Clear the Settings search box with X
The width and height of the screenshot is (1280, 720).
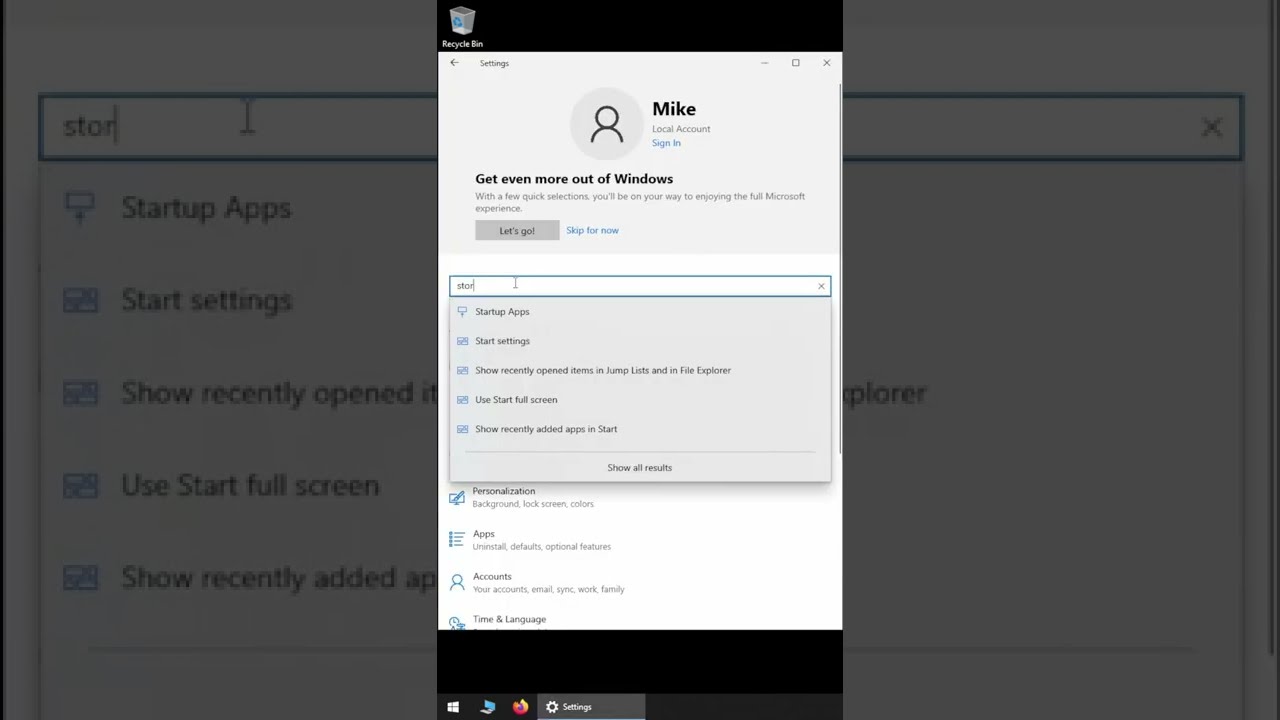tap(821, 286)
